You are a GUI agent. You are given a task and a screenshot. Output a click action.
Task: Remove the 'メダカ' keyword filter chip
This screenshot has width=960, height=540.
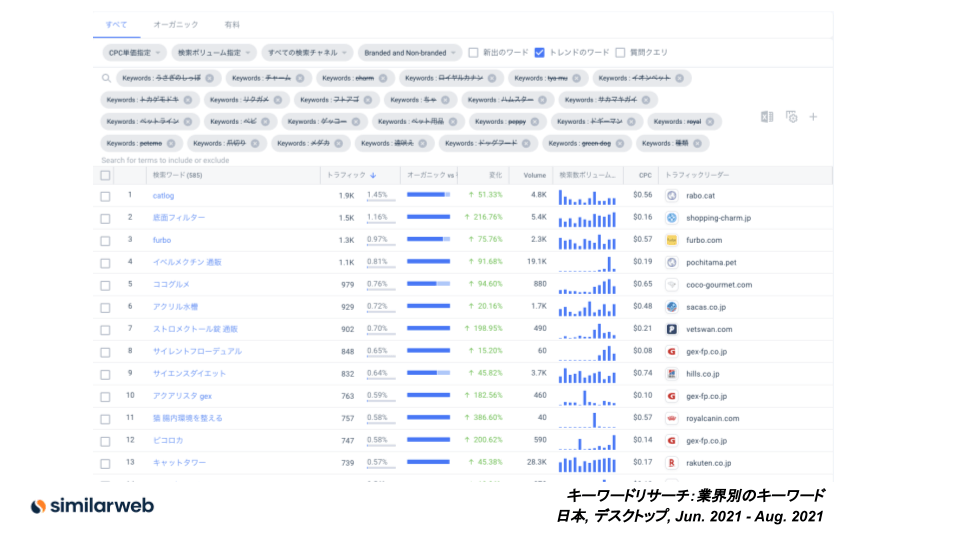[x=339, y=143]
